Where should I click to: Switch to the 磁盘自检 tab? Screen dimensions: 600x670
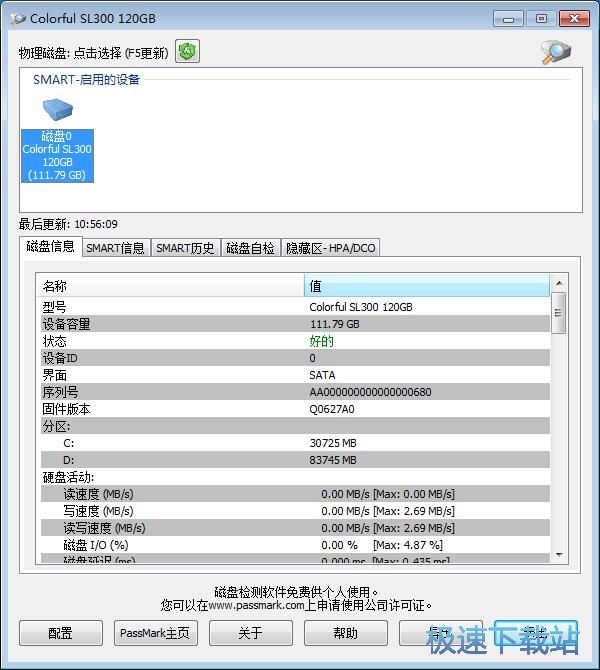coord(250,248)
